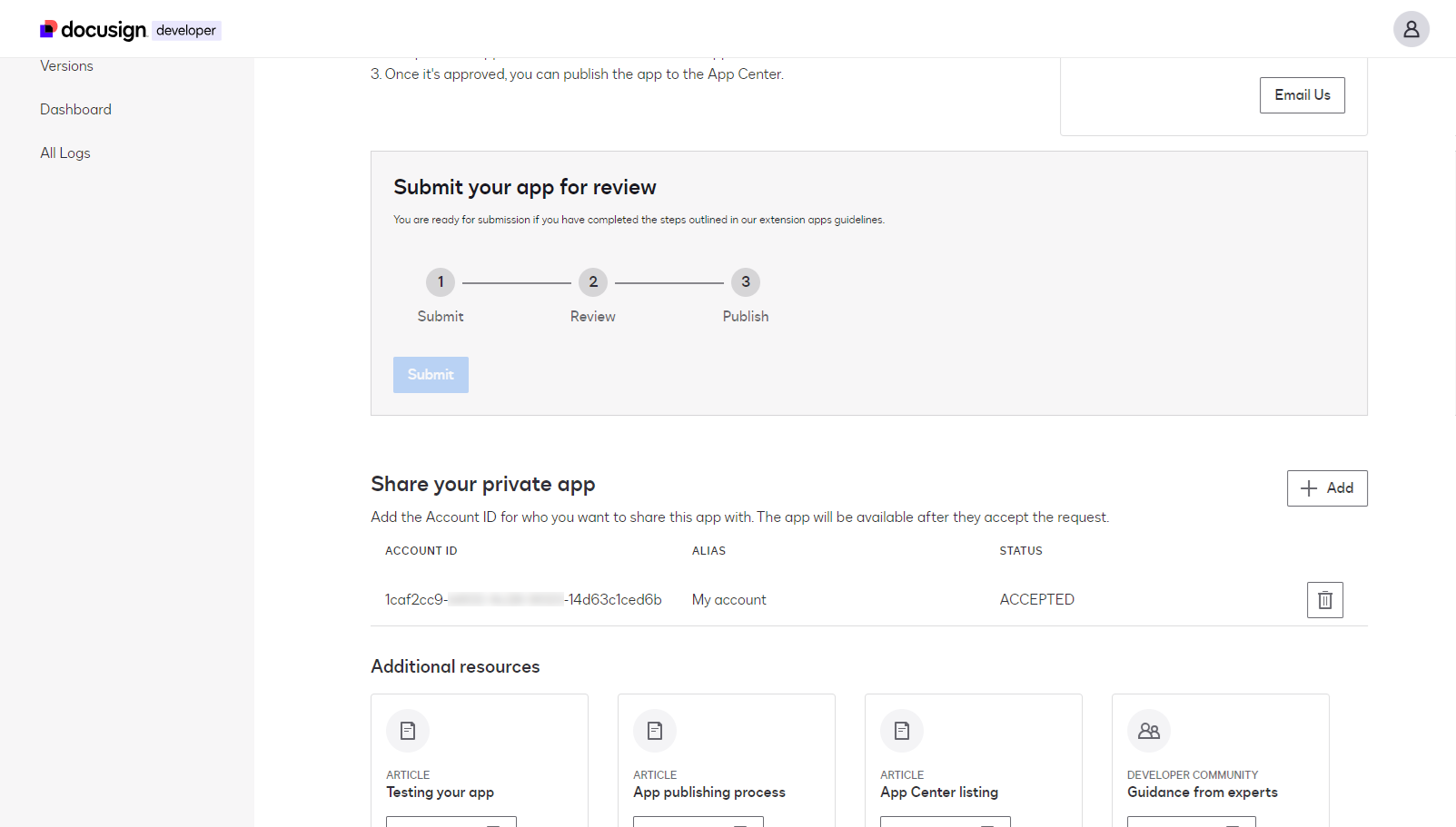Image resolution: width=1456 pixels, height=827 pixels.
Task: Open the Testing your app article
Action: tap(440, 793)
